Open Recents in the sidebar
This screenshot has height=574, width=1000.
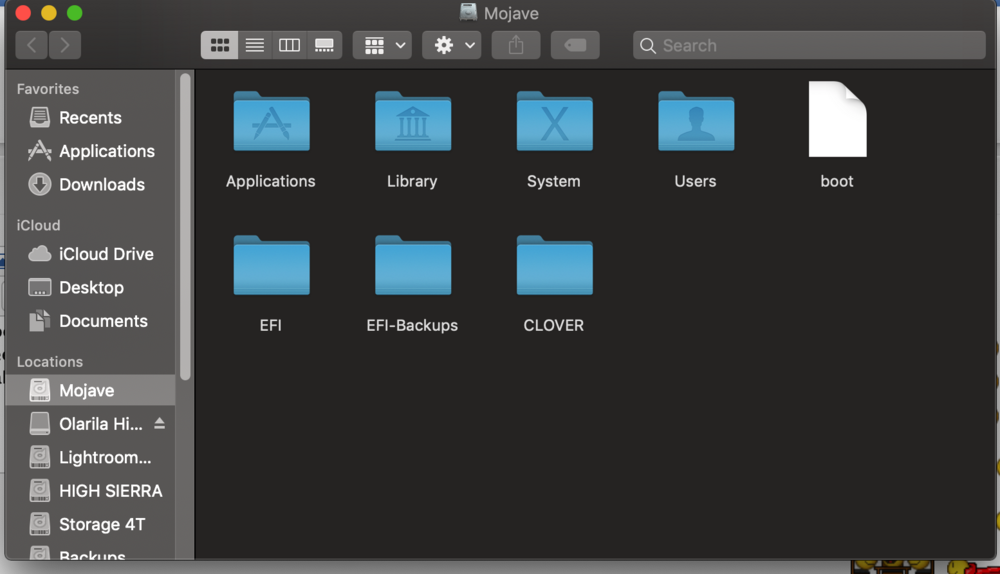89,118
